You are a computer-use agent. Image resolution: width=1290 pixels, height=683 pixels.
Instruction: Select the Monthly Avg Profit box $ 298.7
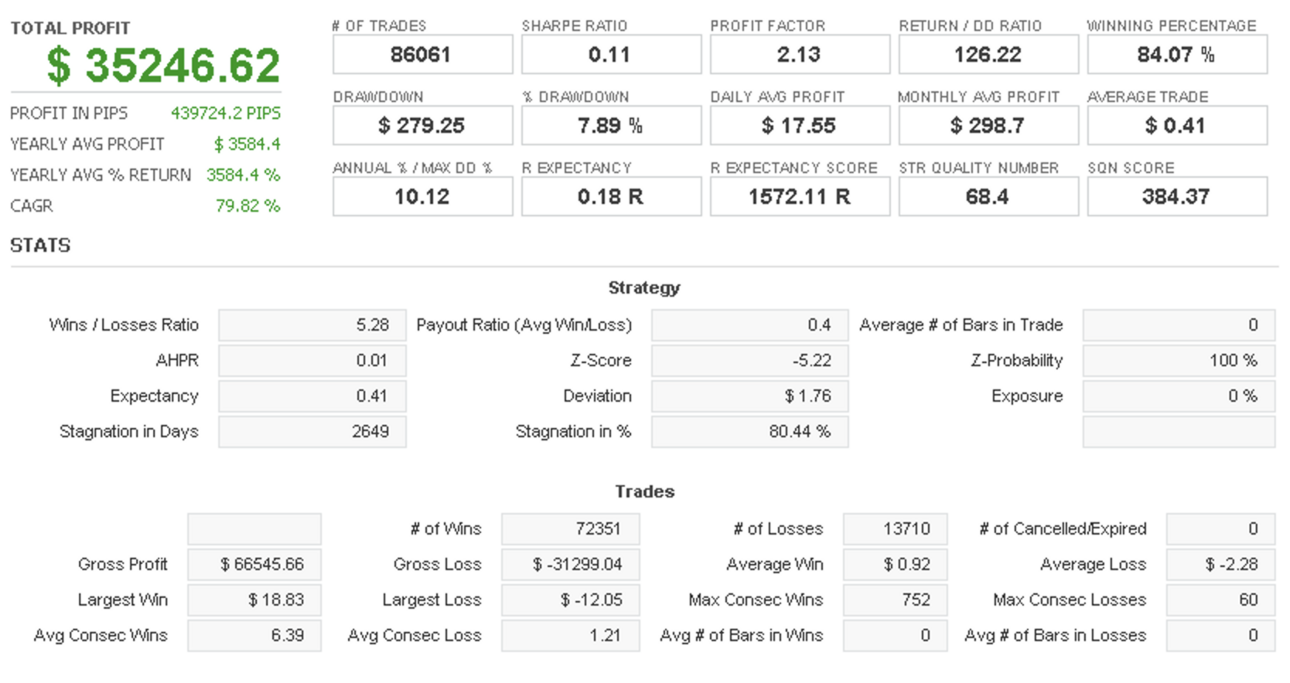pos(988,126)
